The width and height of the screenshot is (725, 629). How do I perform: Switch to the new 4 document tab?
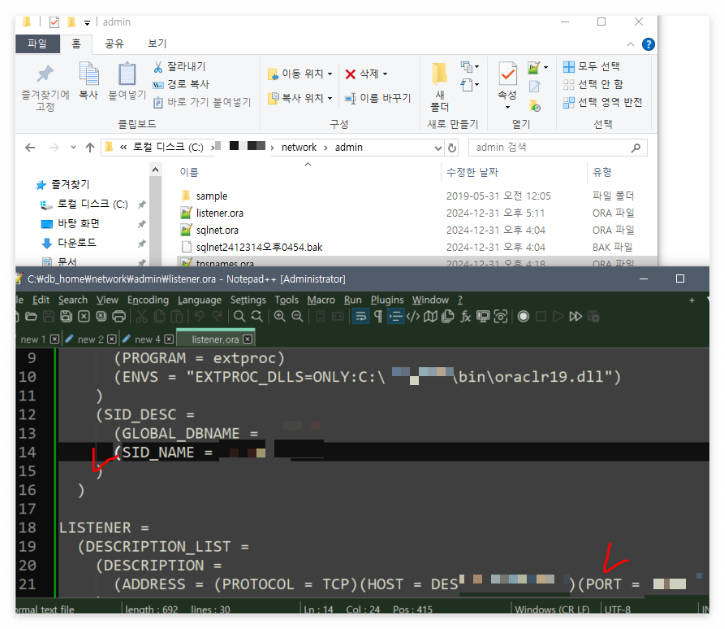147,339
